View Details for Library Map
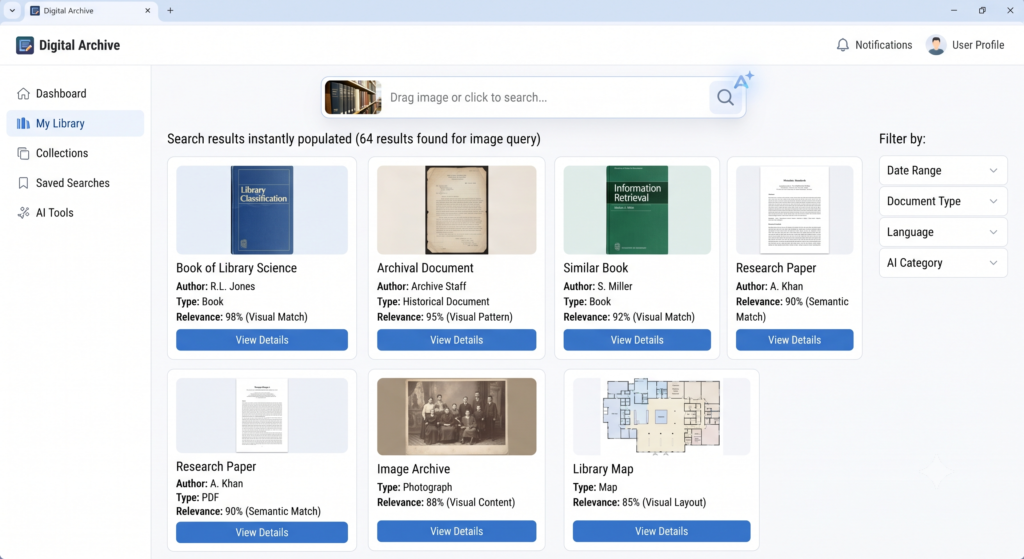The height and width of the screenshot is (559, 1024). coord(662,531)
